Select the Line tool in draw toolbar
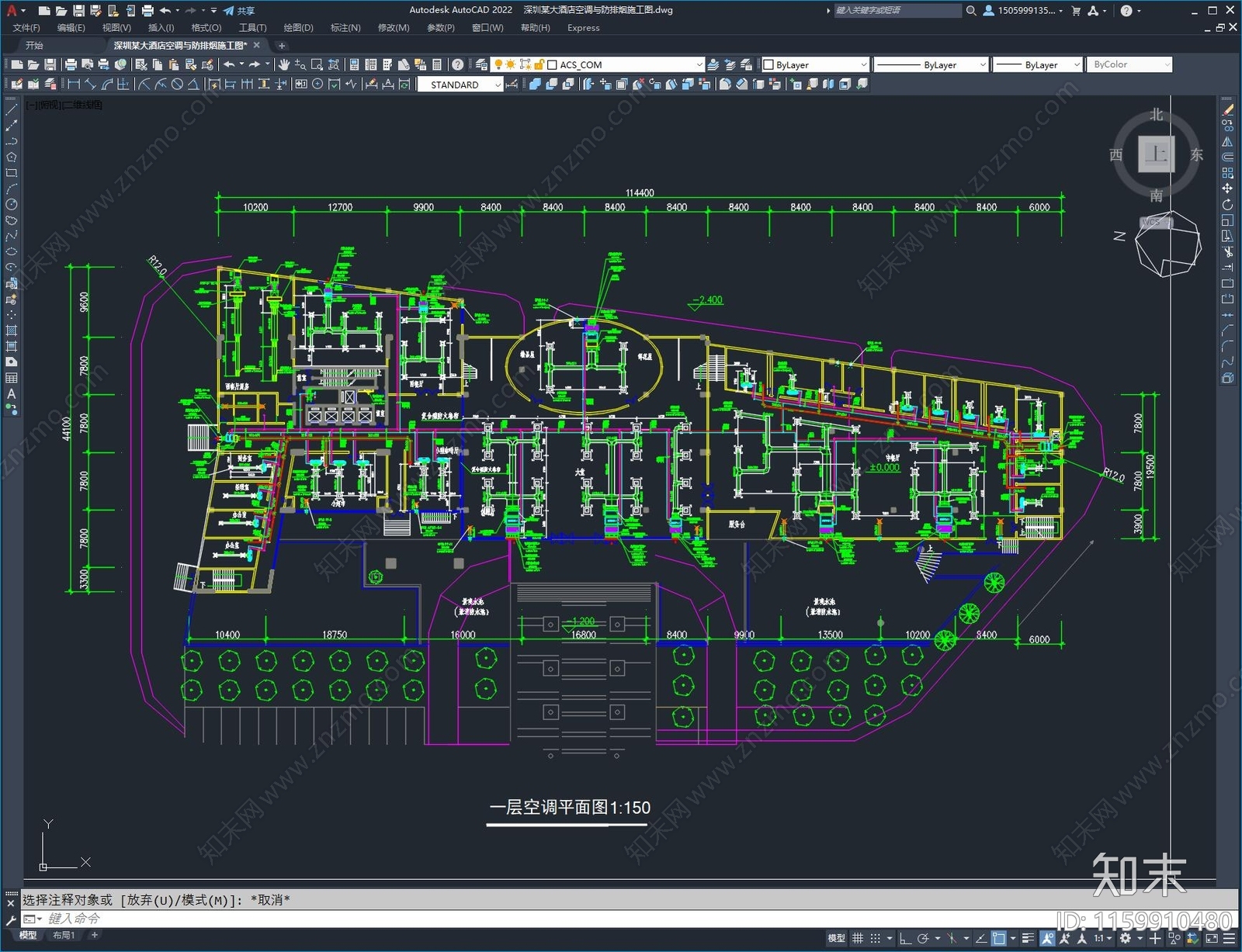Screen dimensions: 1242x952 [x=12, y=111]
